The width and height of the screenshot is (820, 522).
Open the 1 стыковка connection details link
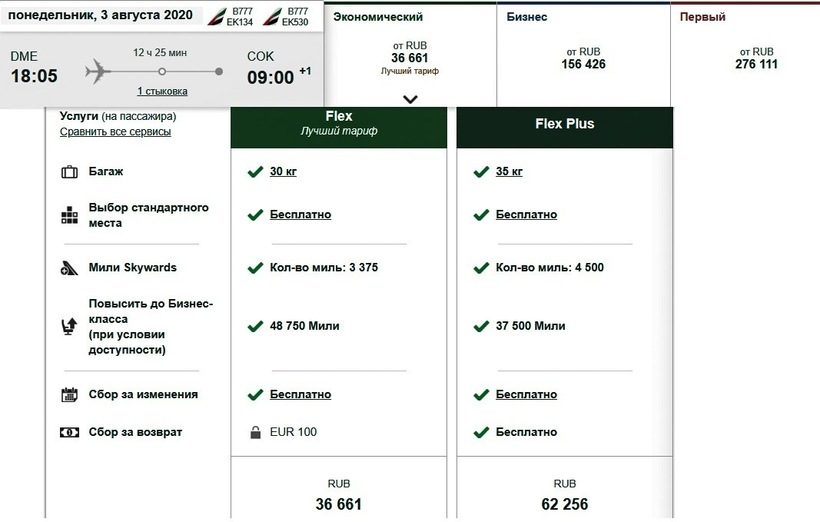click(162, 92)
